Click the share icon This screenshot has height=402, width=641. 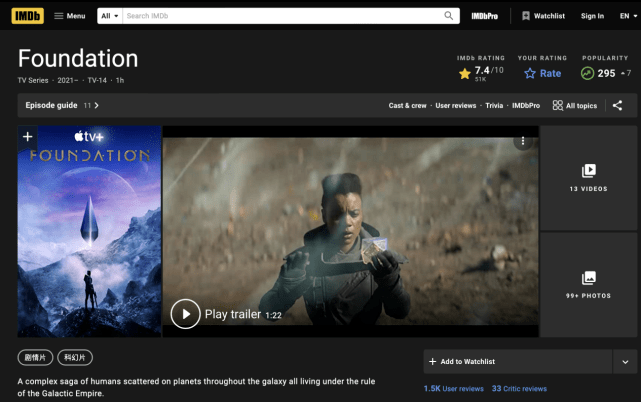[617, 106]
